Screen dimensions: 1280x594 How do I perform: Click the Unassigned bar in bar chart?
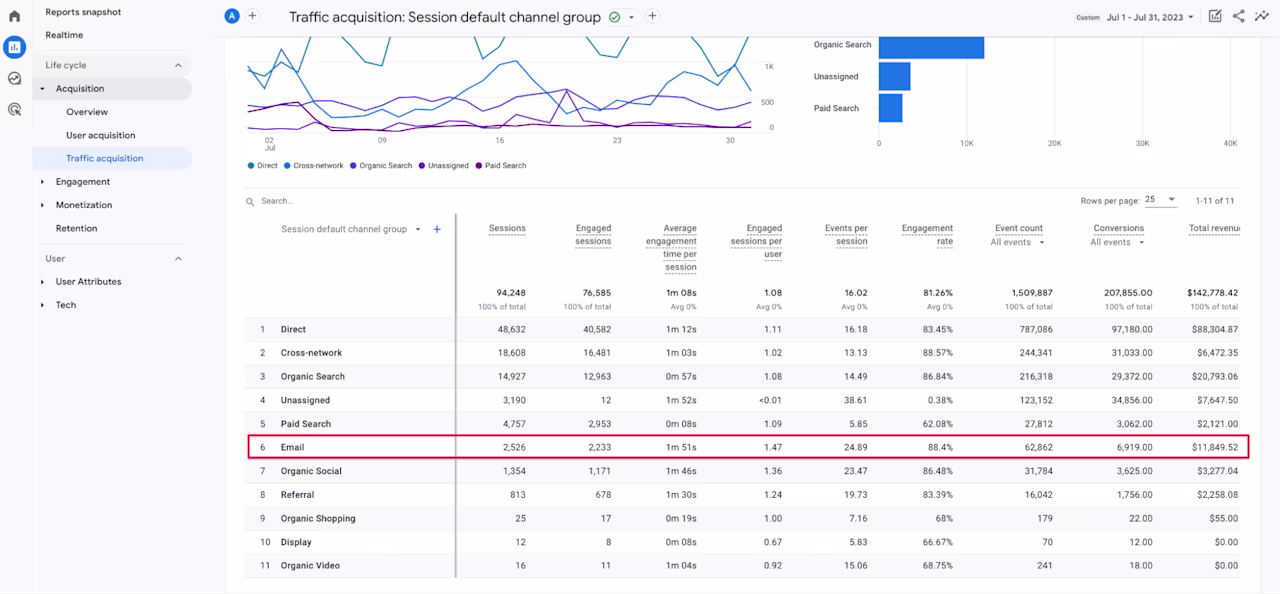point(894,76)
